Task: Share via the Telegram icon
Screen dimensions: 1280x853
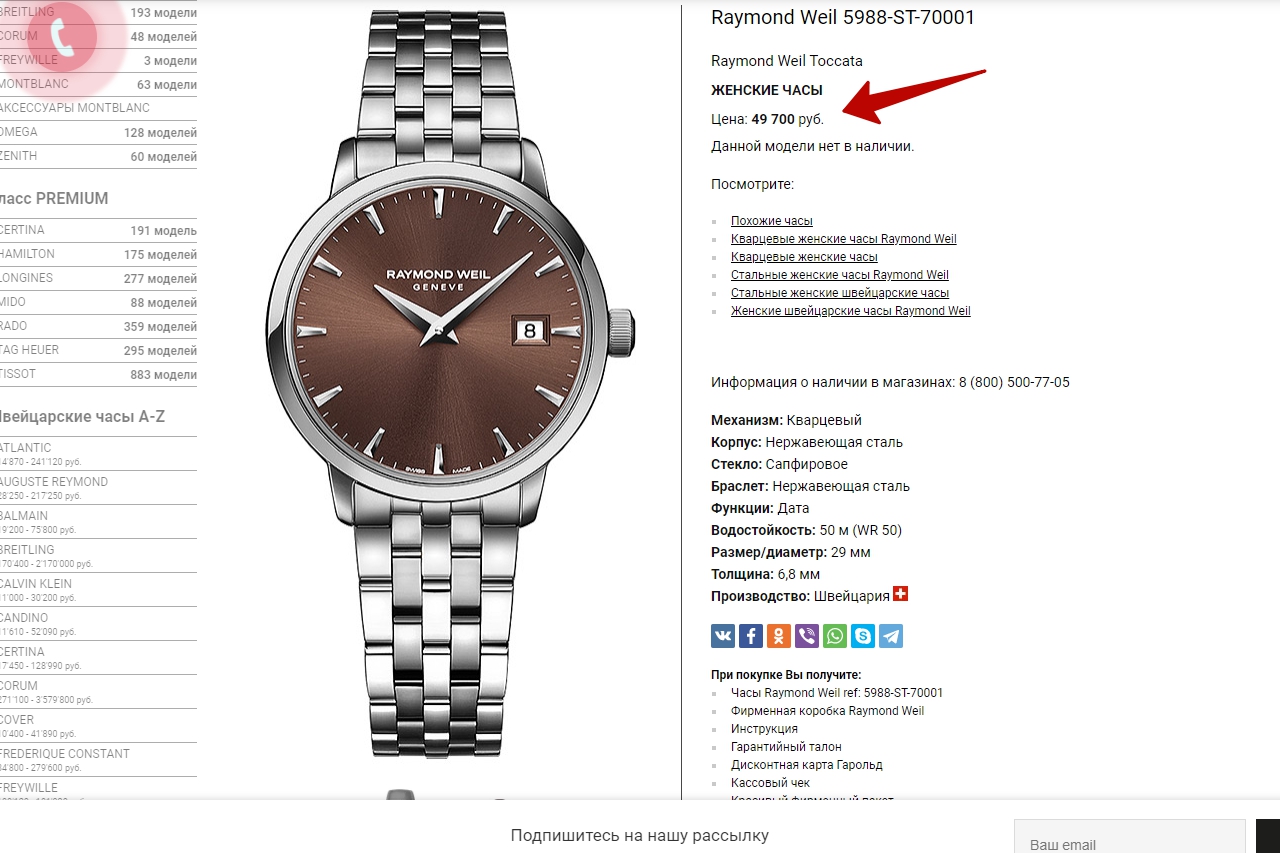Action: (891, 636)
